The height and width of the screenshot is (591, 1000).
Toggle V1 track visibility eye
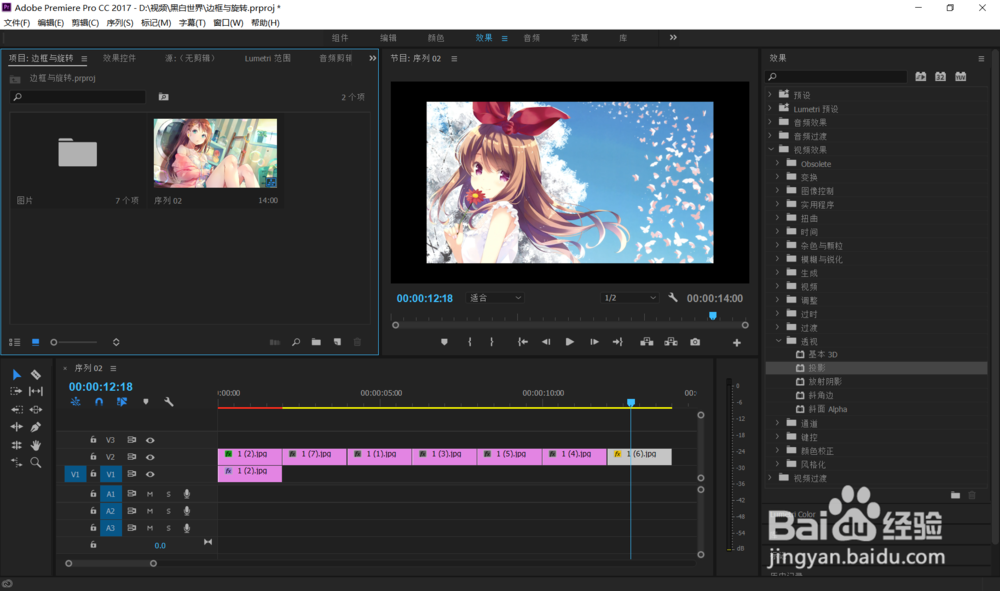click(150, 474)
